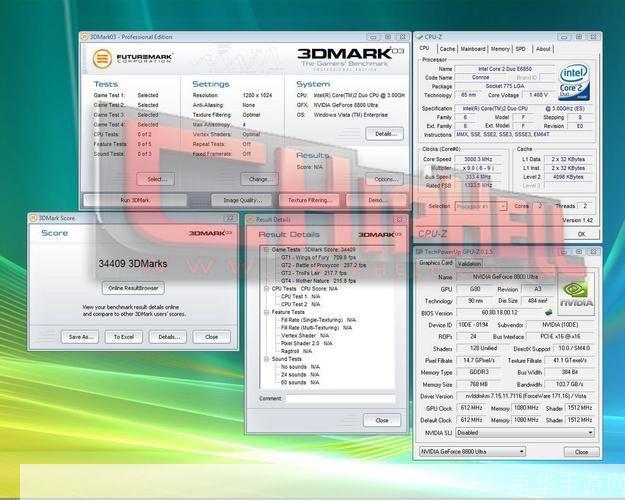Click the Options... button under Results
Image resolution: width=625 pixels, height=500 pixels.
[x=385, y=179]
